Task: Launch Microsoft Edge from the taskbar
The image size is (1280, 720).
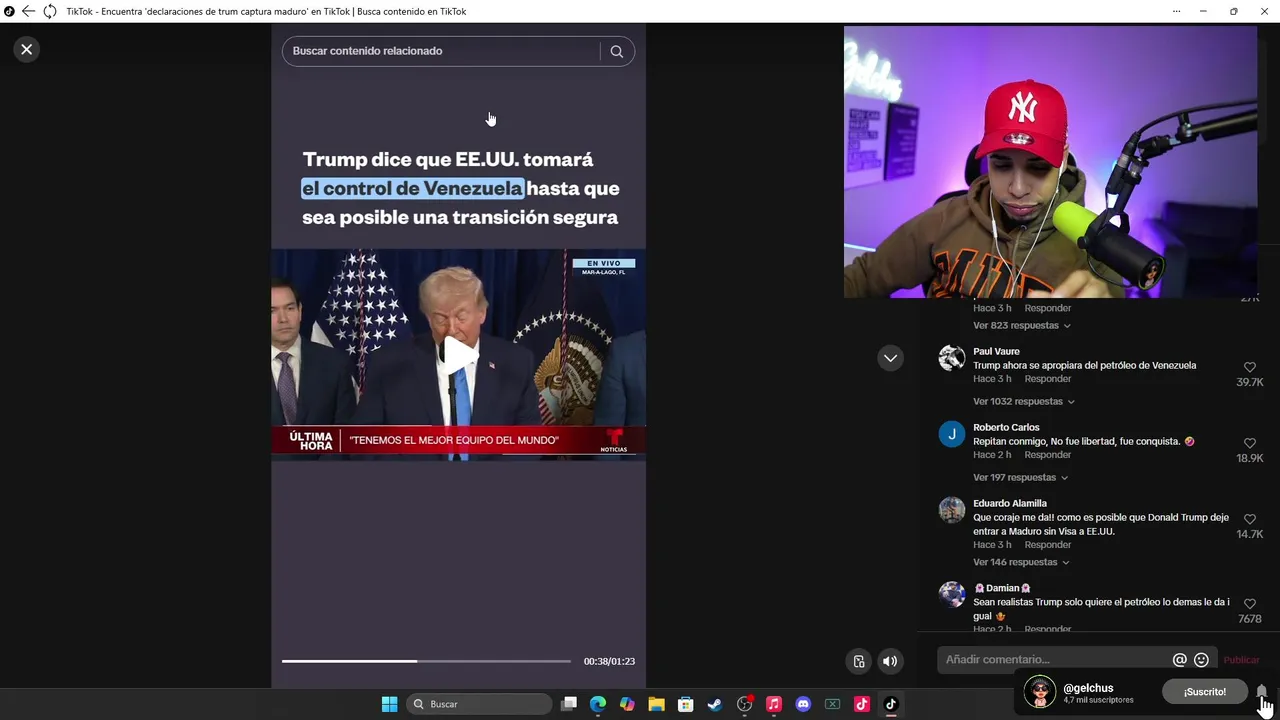Action: (598, 704)
